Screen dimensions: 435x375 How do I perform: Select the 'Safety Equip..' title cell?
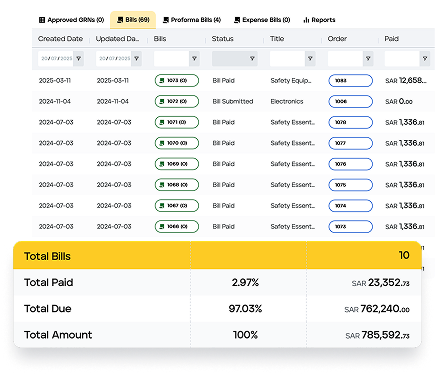pyautogui.click(x=291, y=81)
